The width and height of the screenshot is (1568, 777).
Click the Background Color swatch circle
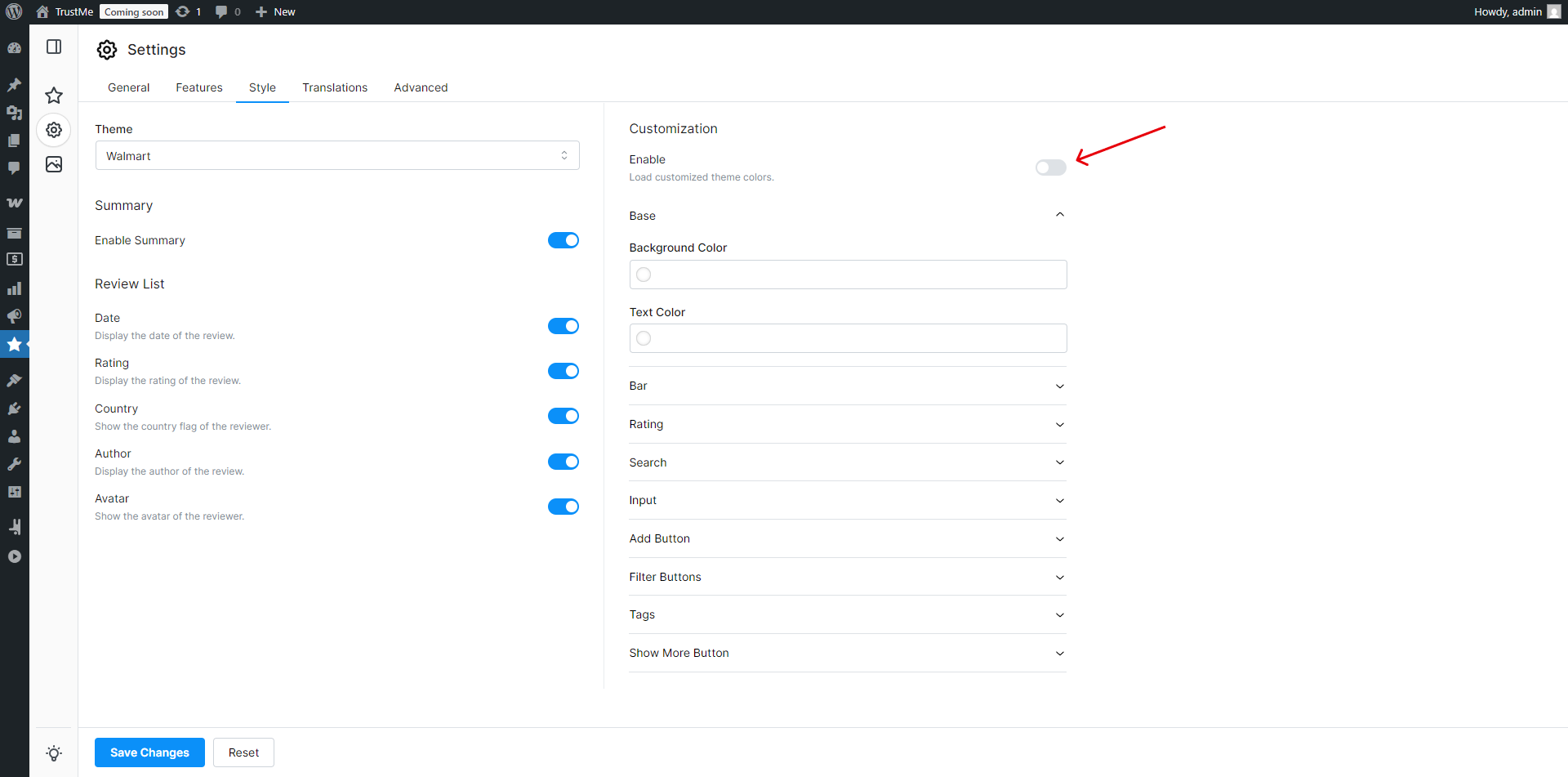tap(644, 275)
